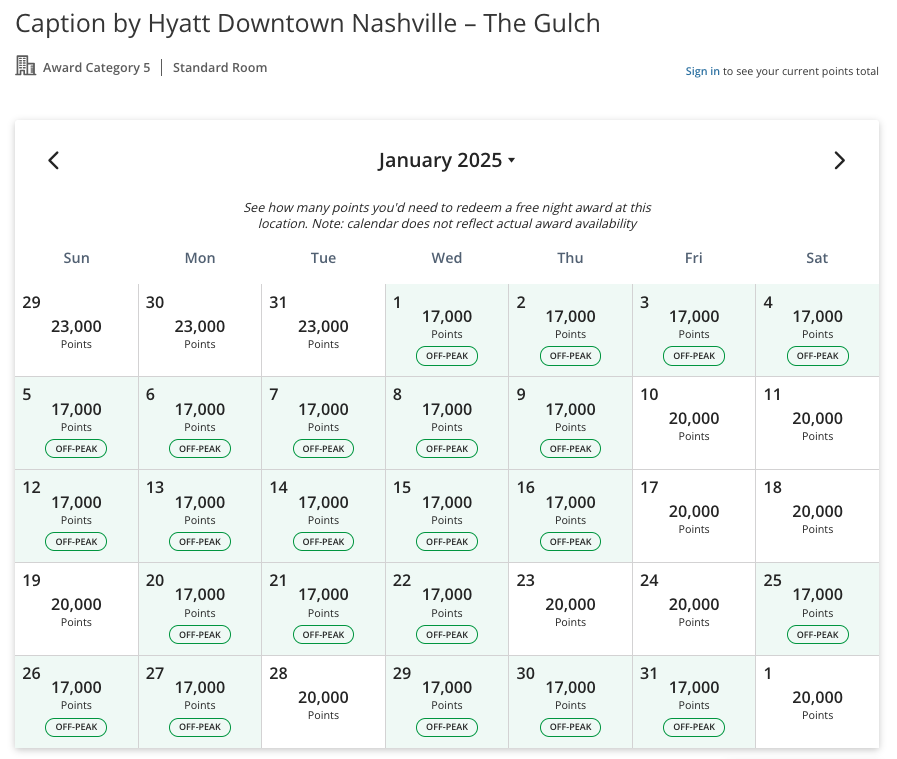The width and height of the screenshot is (897, 759).
Task: Select January 6 in the calendar
Action: [200, 423]
